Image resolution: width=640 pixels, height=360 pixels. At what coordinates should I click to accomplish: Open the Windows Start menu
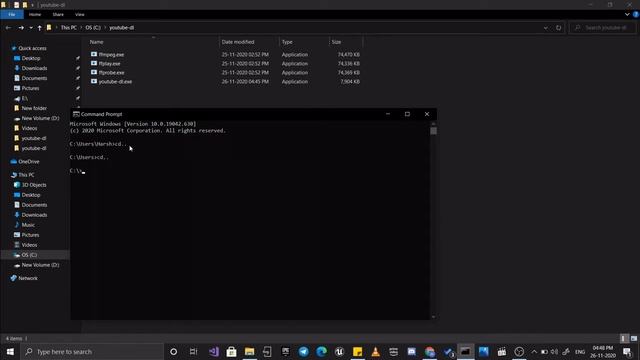pyautogui.click(x=10, y=351)
